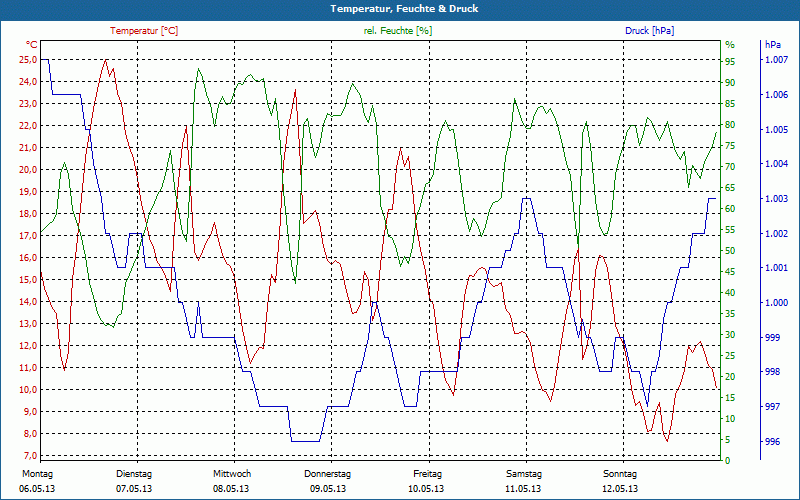The height and width of the screenshot is (500, 800).
Task: Click the blue 'hPa' axis unit label
Action: click(773, 45)
